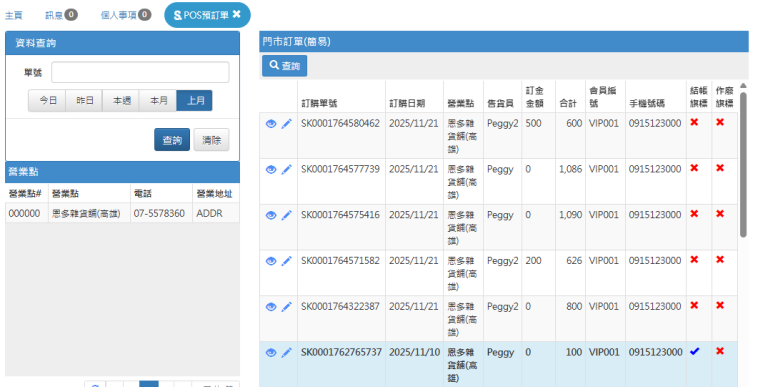View order SK0001764577739 with eye icon
The width and height of the screenshot is (768, 387).
click(271, 169)
